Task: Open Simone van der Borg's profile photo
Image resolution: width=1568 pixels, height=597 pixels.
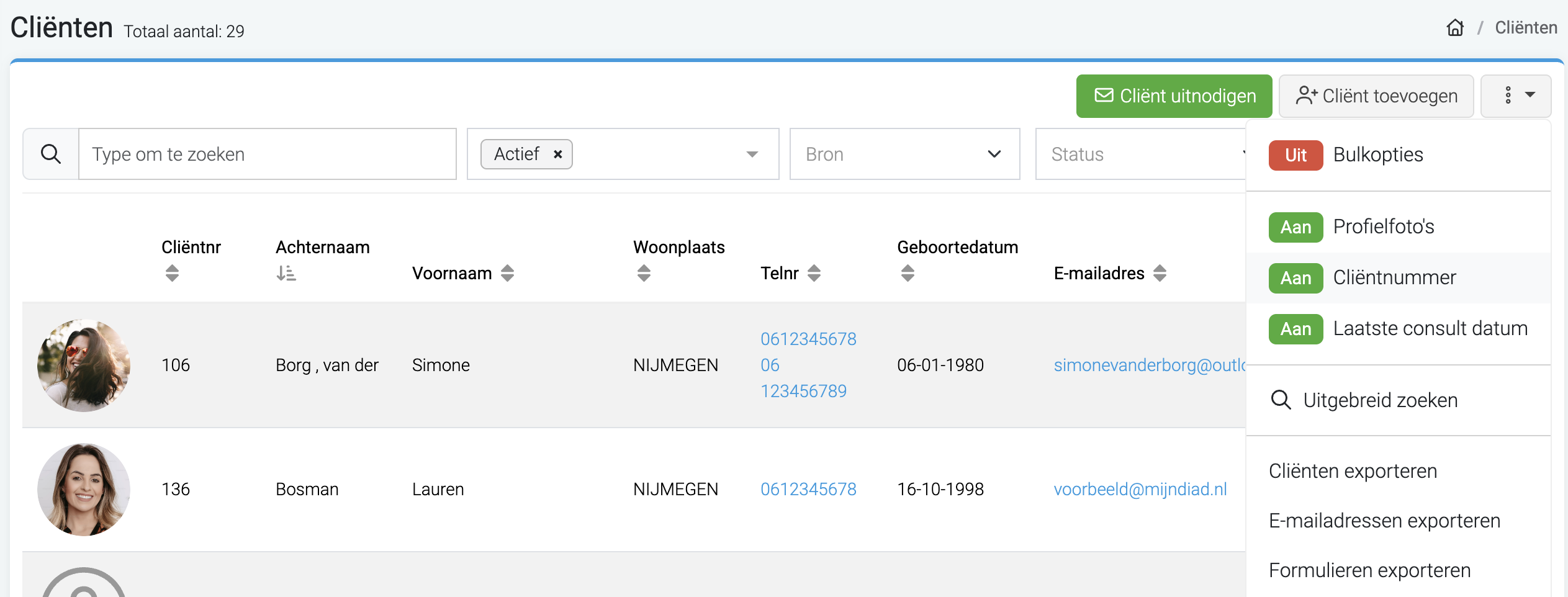Action: coord(84,365)
